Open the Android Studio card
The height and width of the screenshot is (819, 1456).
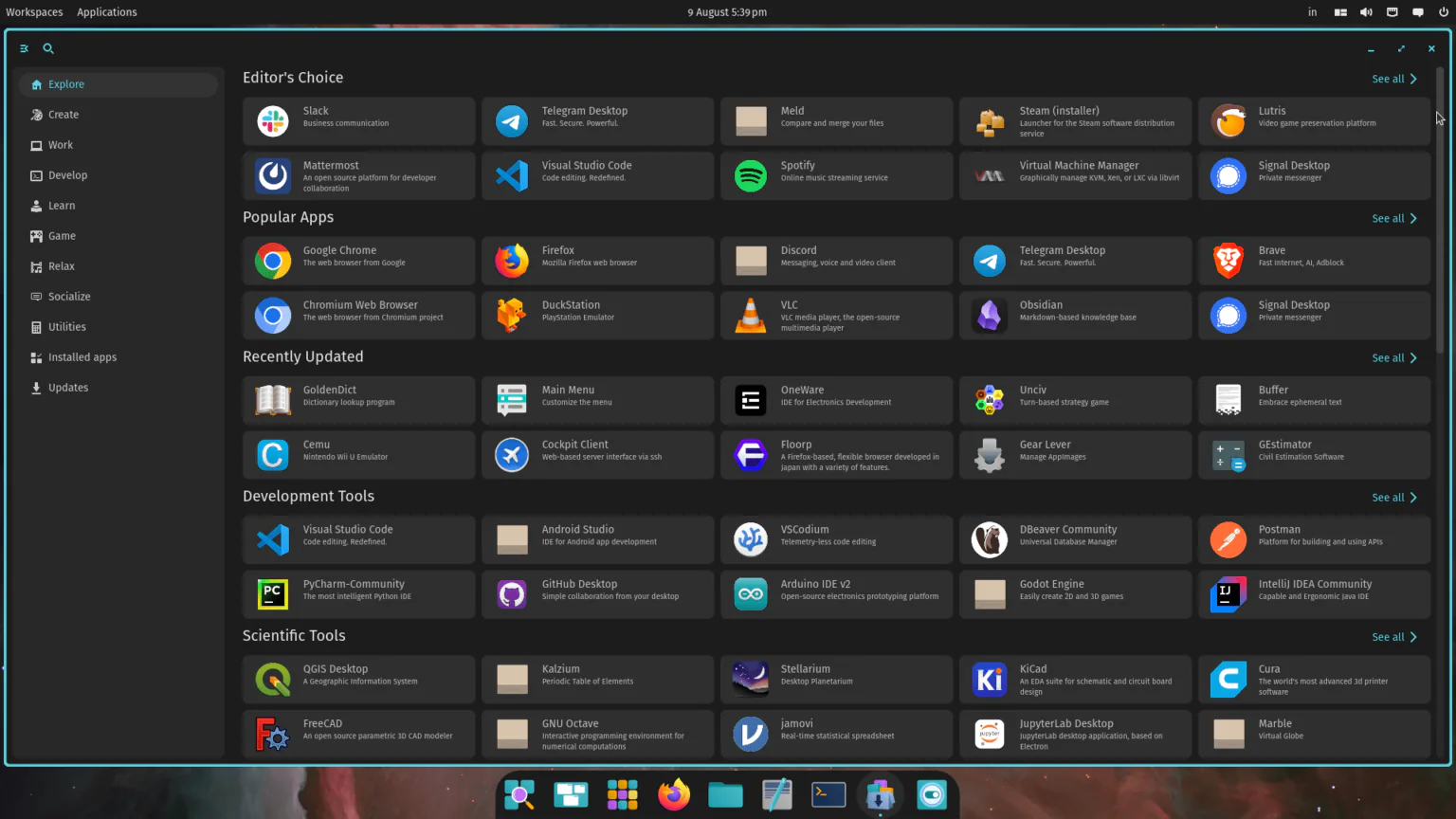pos(597,540)
